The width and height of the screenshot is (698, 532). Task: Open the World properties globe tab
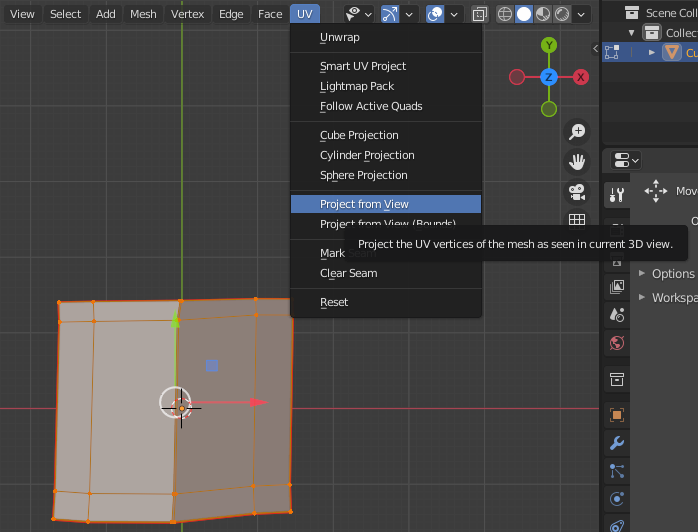[x=617, y=343]
